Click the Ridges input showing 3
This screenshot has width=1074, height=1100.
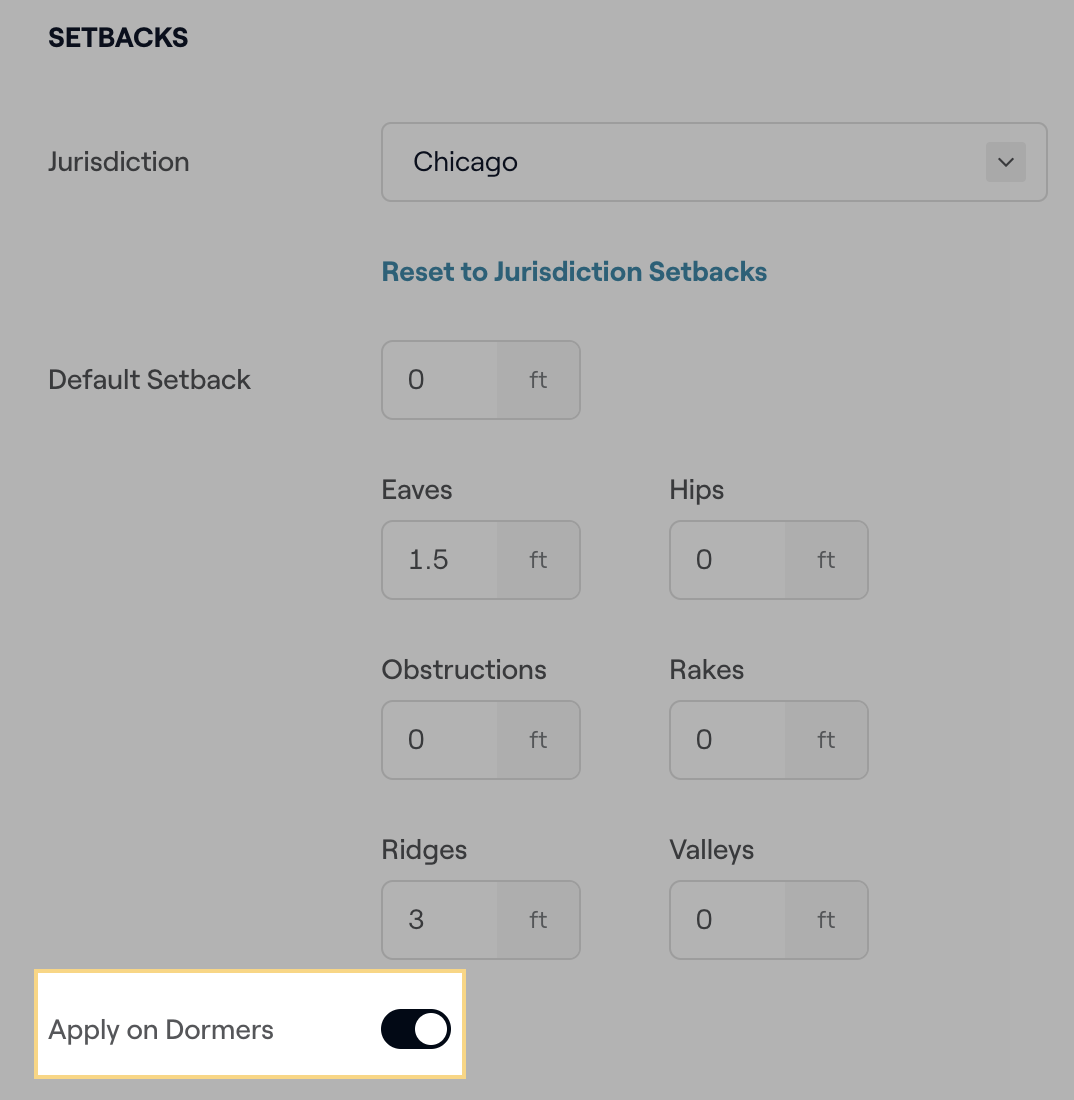click(x=440, y=920)
